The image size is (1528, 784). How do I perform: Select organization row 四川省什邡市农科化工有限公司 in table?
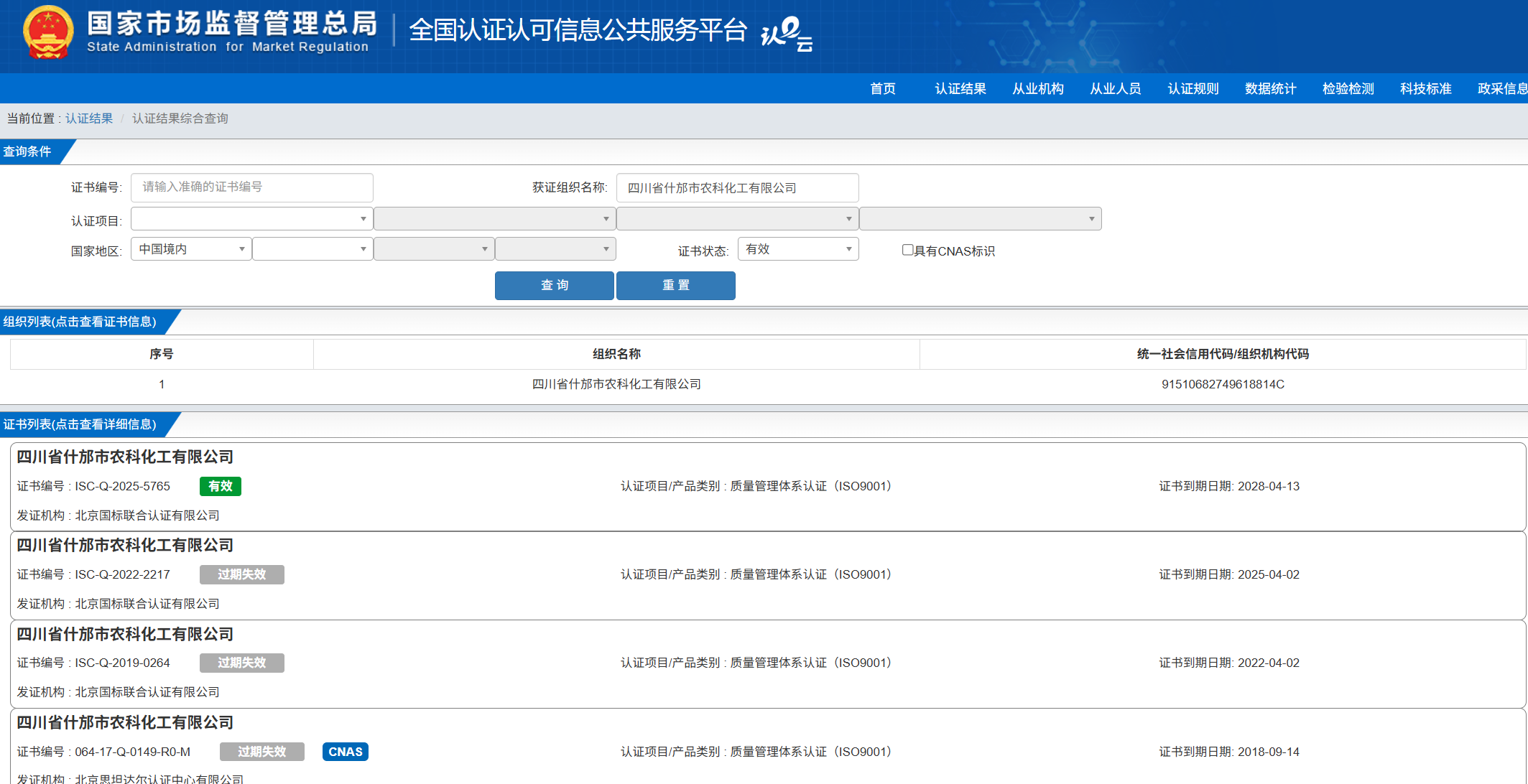(616, 384)
